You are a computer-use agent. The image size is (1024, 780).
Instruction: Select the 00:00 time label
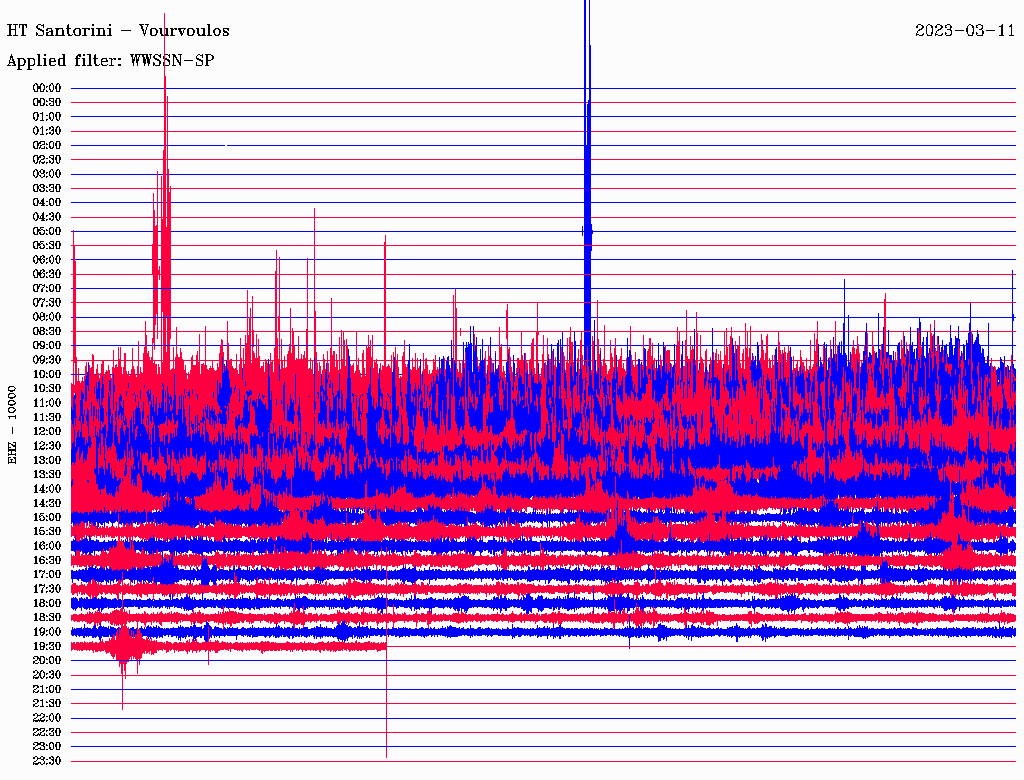[47, 88]
